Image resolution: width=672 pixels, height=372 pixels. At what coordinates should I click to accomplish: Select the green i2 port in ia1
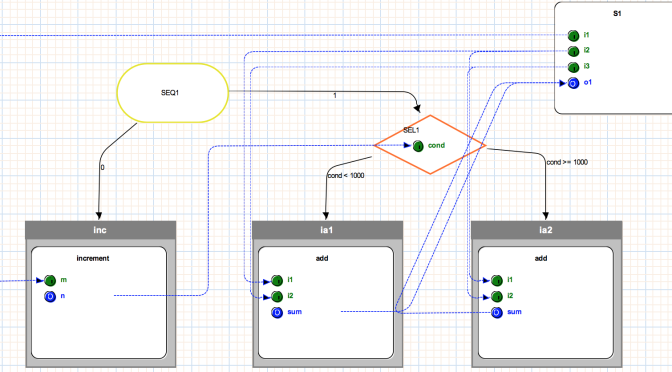[x=277, y=297]
